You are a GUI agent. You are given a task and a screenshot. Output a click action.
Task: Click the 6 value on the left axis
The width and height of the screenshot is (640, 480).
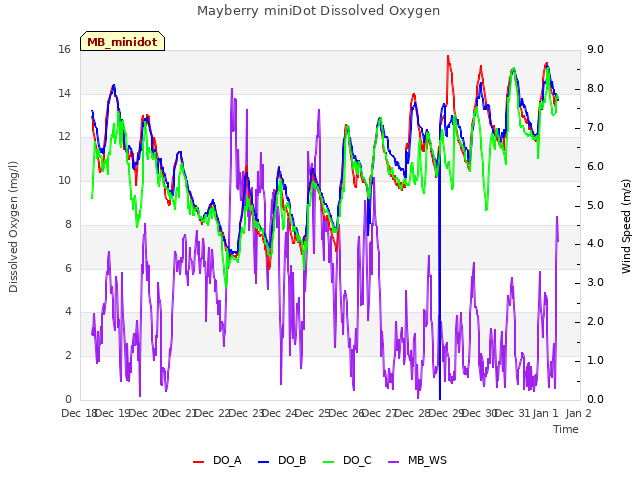[x=68, y=268]
